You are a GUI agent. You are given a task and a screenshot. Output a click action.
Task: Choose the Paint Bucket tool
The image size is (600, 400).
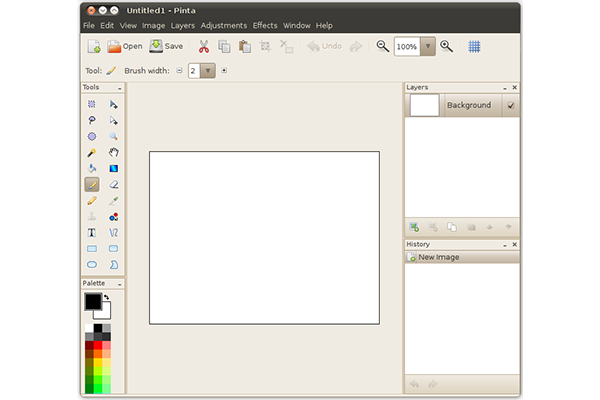tap(92, 168)
